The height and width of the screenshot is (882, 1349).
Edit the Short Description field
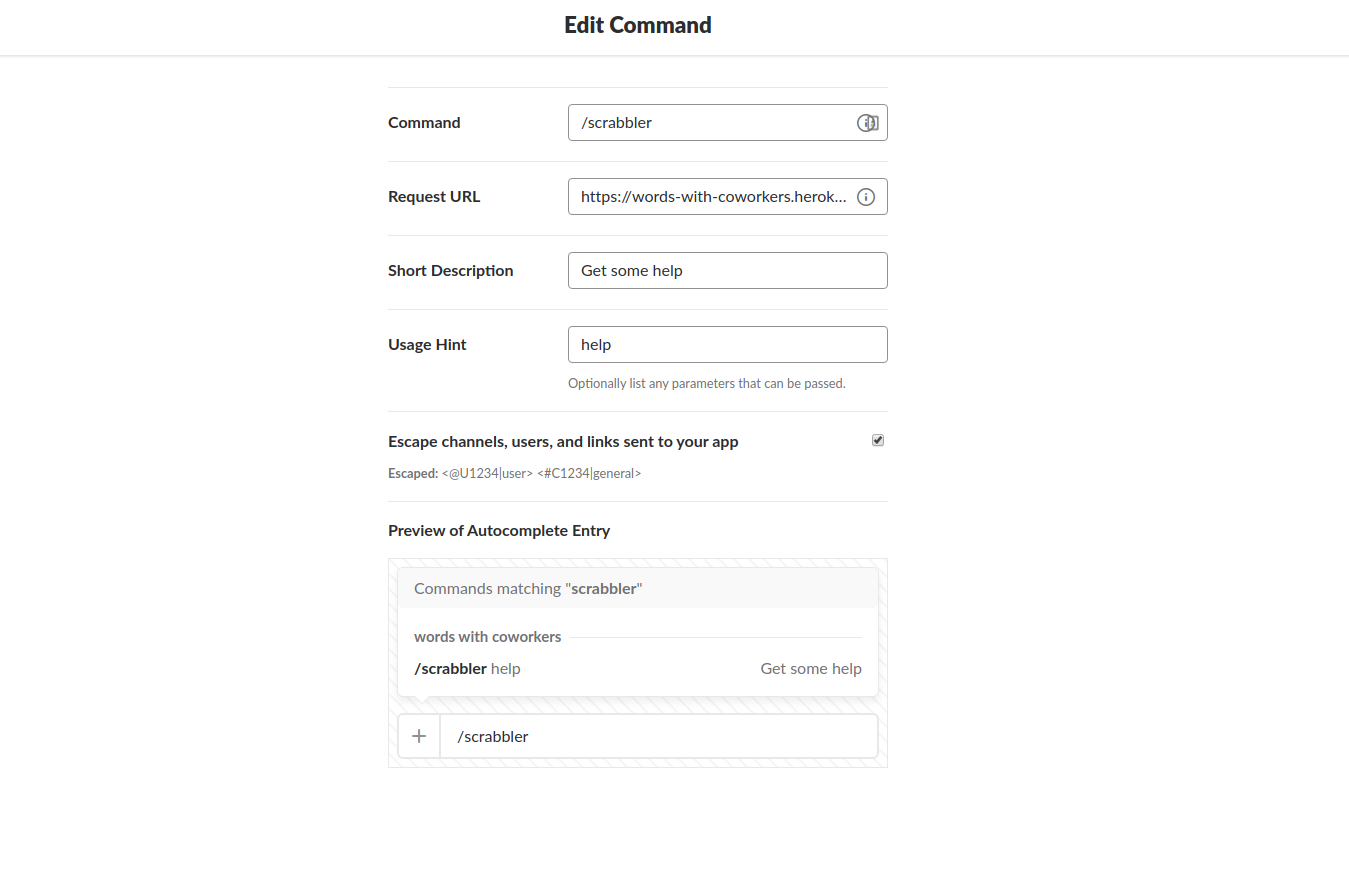[727, 271]
